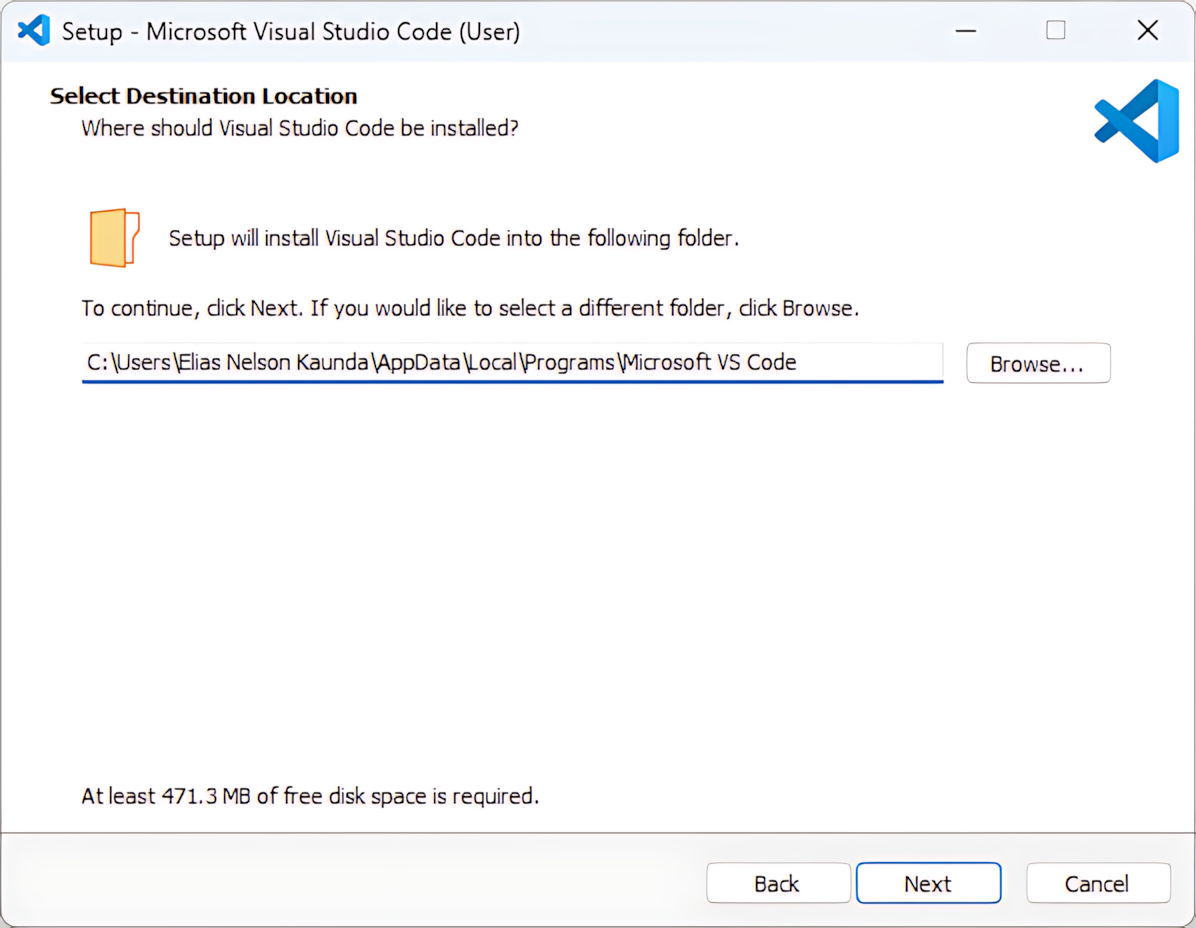The height and width of the screenshot is (928, 1196).
Task: Cancel the Visual Studio Code installation
Action: pyautogui.click(x=1097, y=884)
